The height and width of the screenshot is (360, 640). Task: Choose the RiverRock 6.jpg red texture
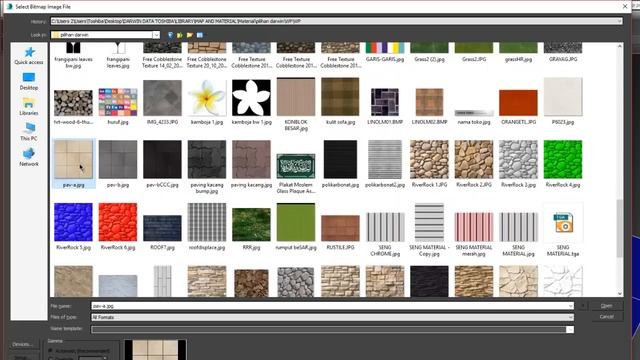pos(118,222)
